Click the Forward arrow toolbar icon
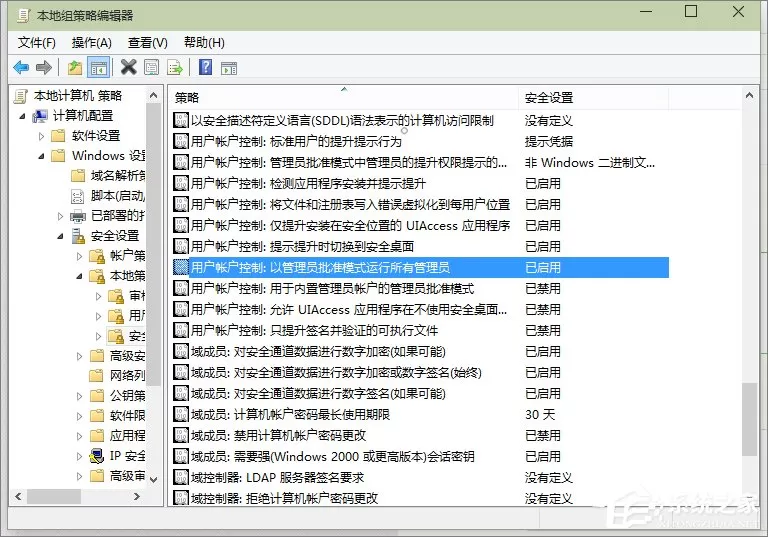The image size is (768, 537). pyautogui.click(x=44, y=67)
